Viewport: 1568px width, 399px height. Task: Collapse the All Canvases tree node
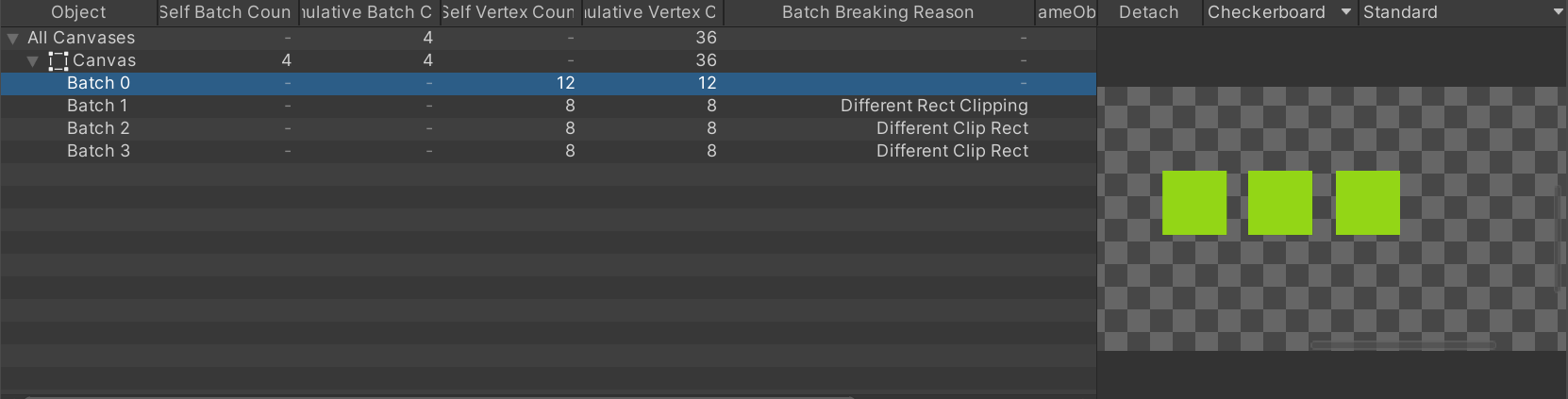(12, 39)
